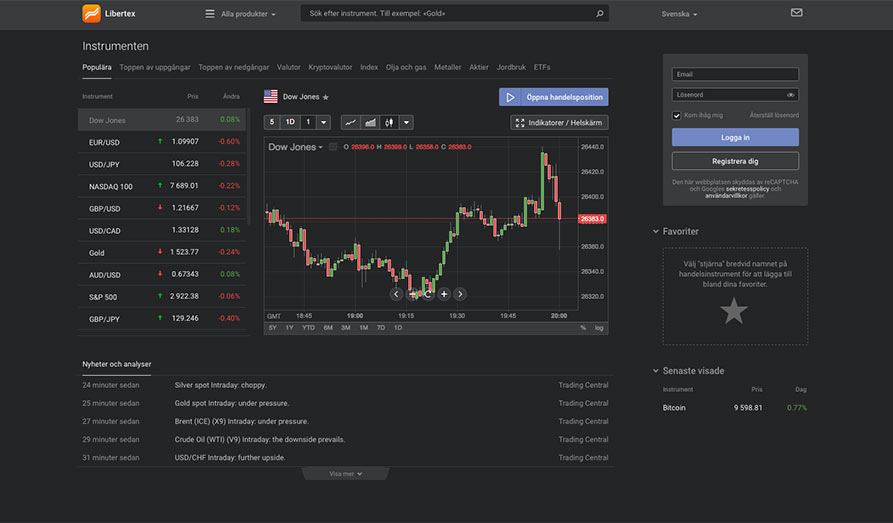Select the YTD chart range

[x=308, y=328]
